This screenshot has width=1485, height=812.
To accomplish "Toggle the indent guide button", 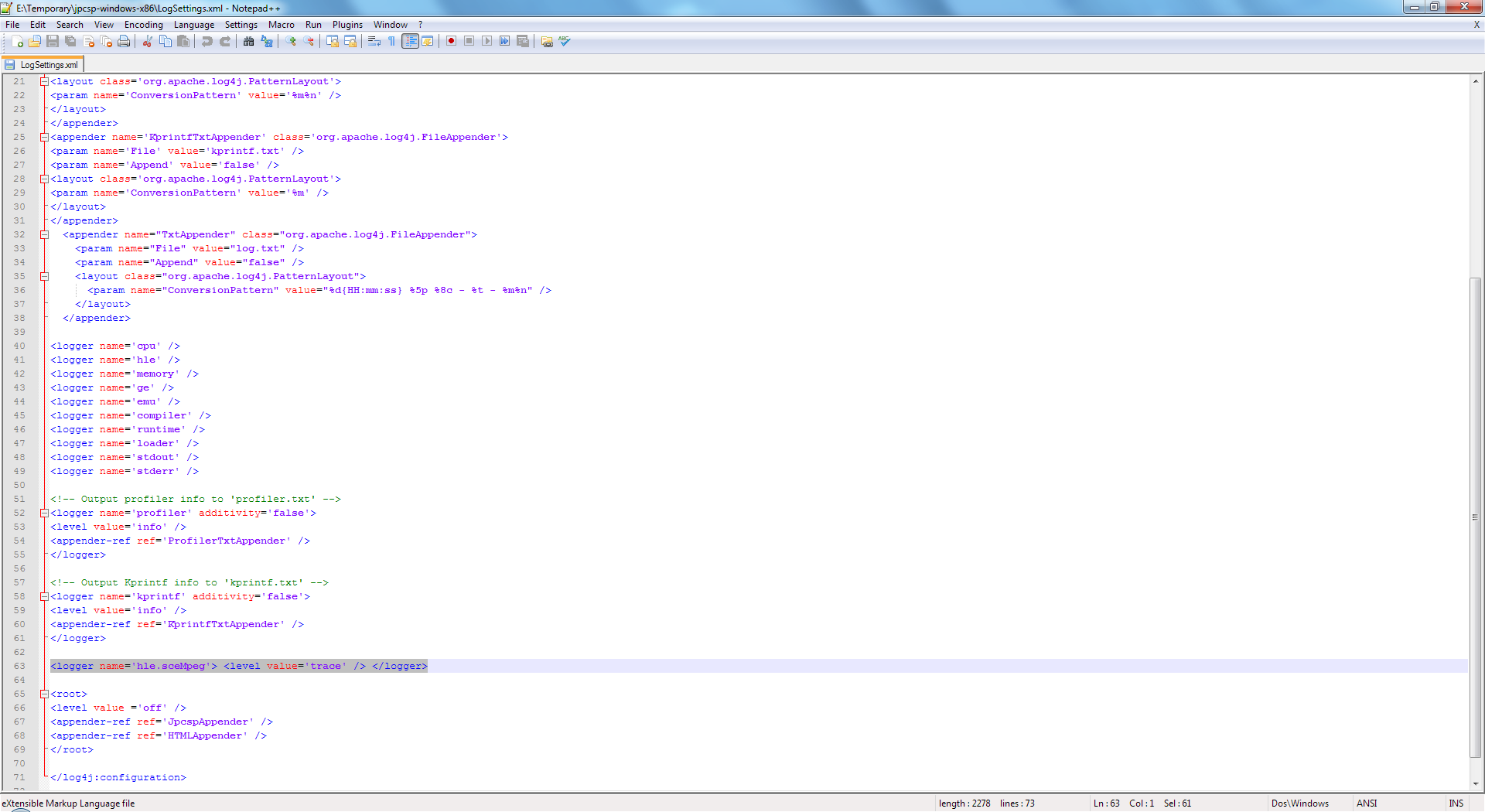I will click(410, 42).
